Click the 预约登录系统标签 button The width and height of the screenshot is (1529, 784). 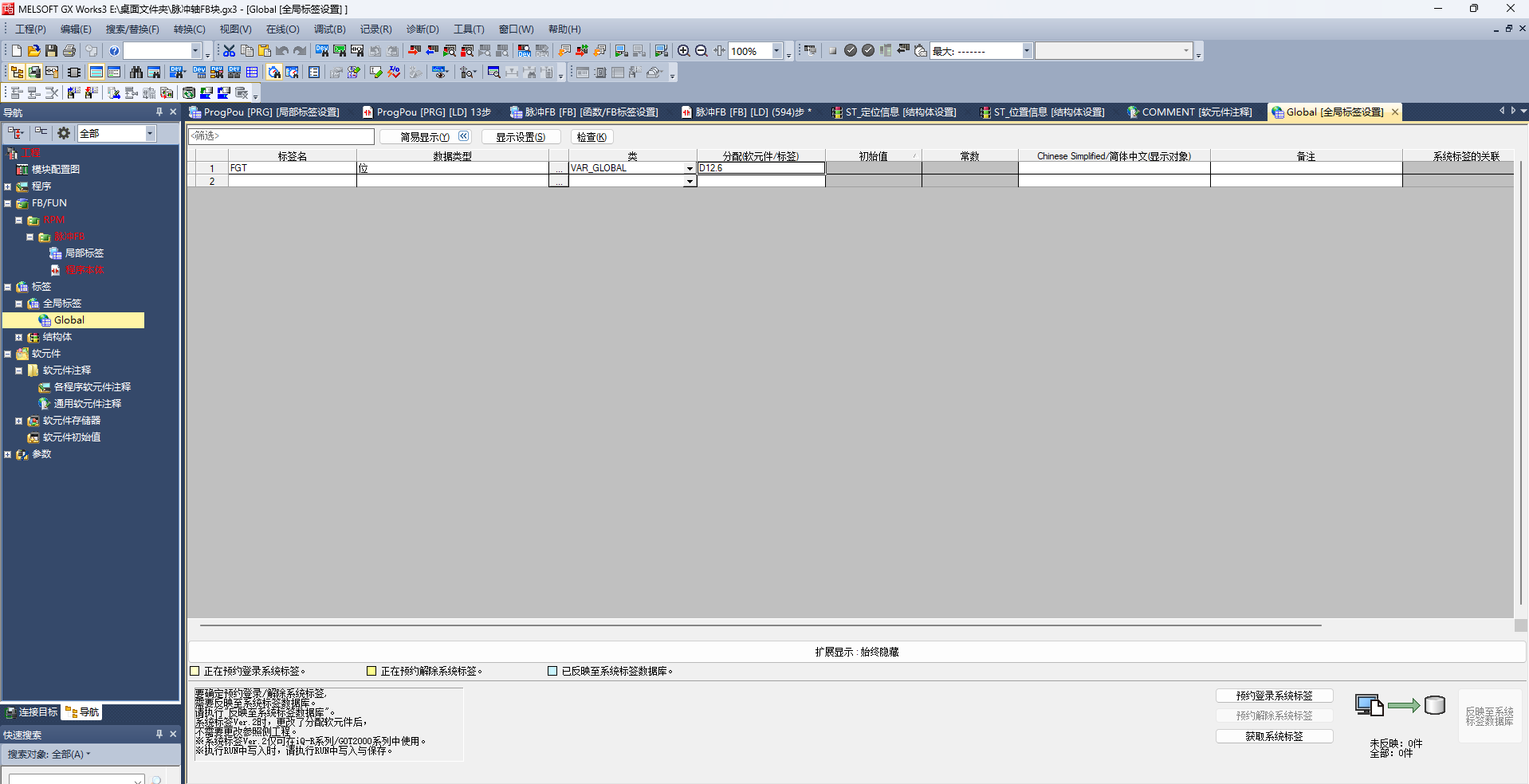coord(1273,696)
